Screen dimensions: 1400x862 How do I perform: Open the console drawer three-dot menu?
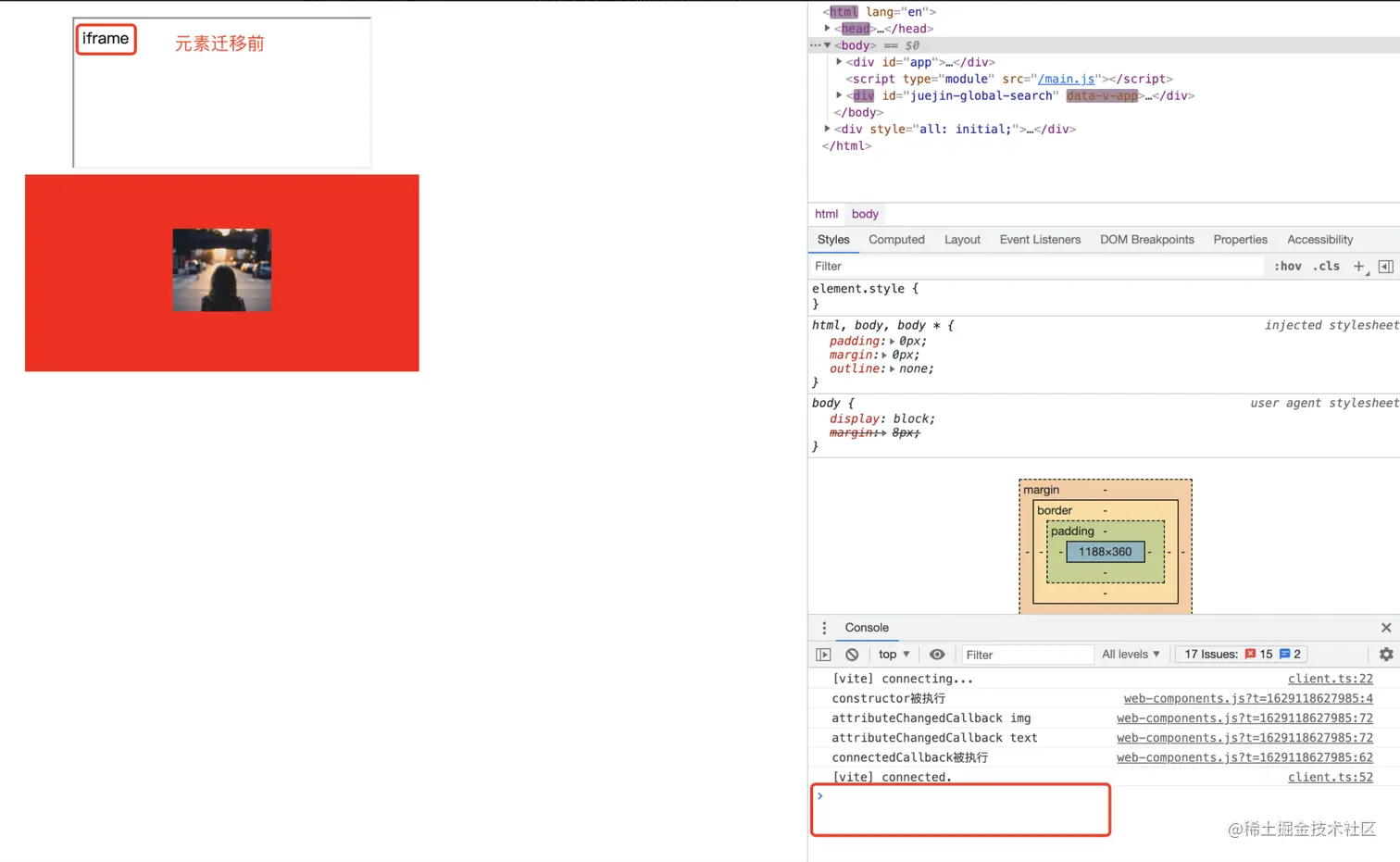point(824,628)
